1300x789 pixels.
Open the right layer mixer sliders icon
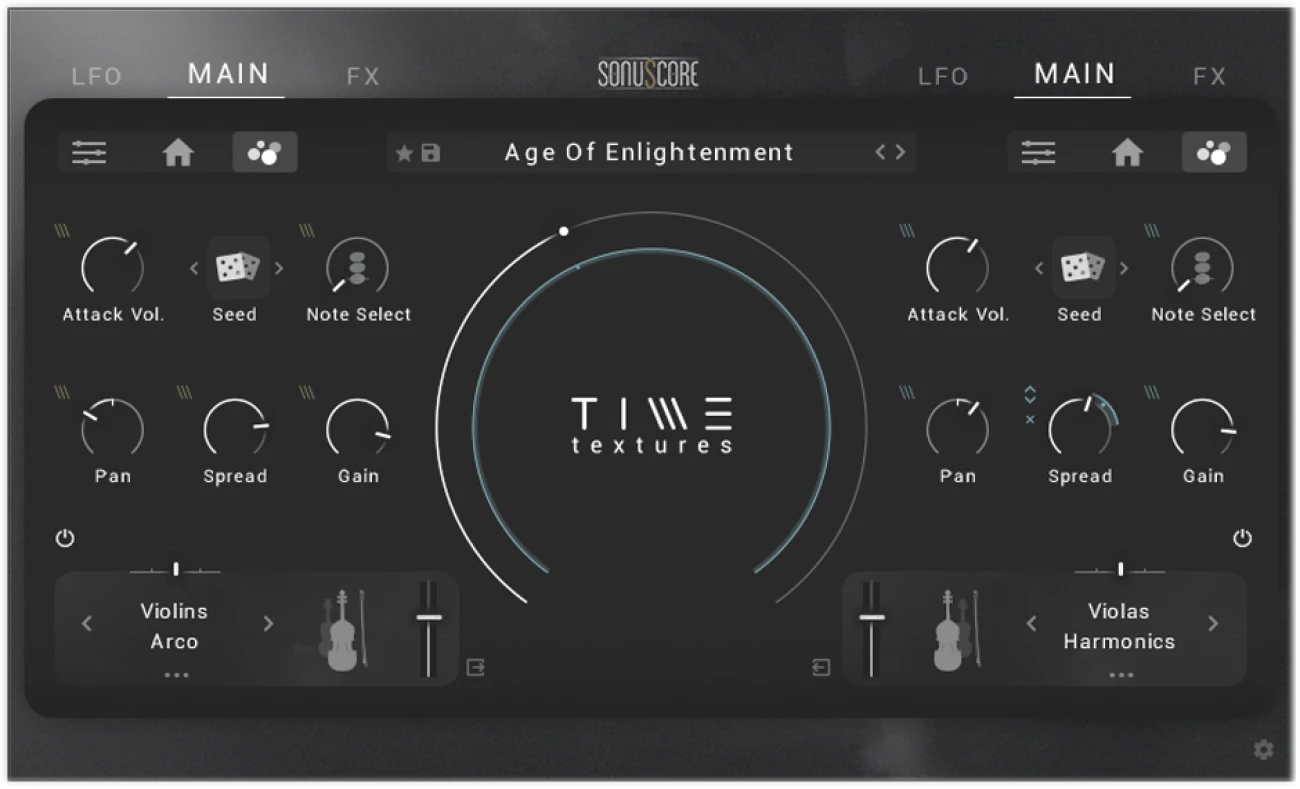(1038, 153)
